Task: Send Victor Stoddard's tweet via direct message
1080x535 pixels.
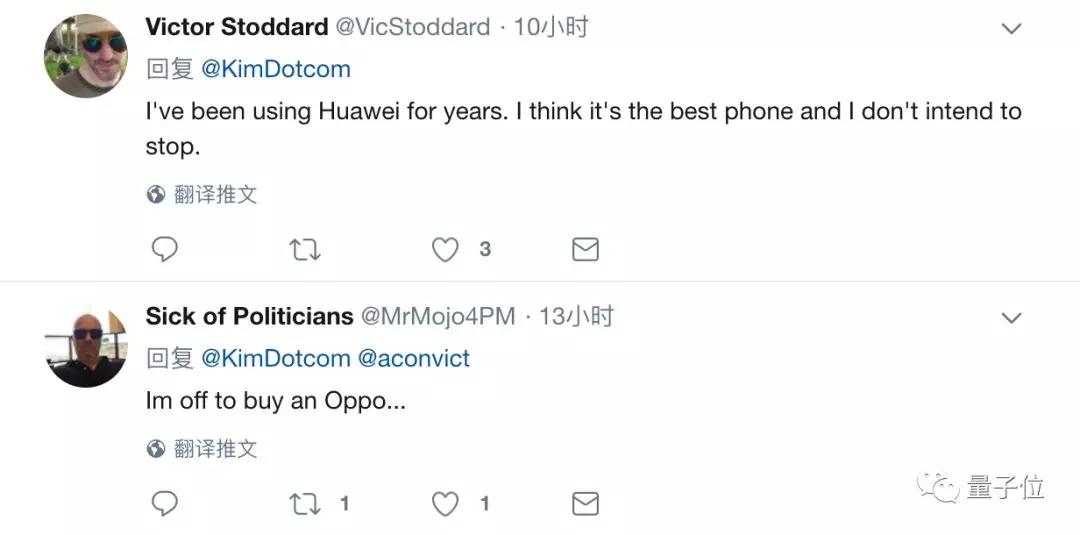Action: pos(585,249)
